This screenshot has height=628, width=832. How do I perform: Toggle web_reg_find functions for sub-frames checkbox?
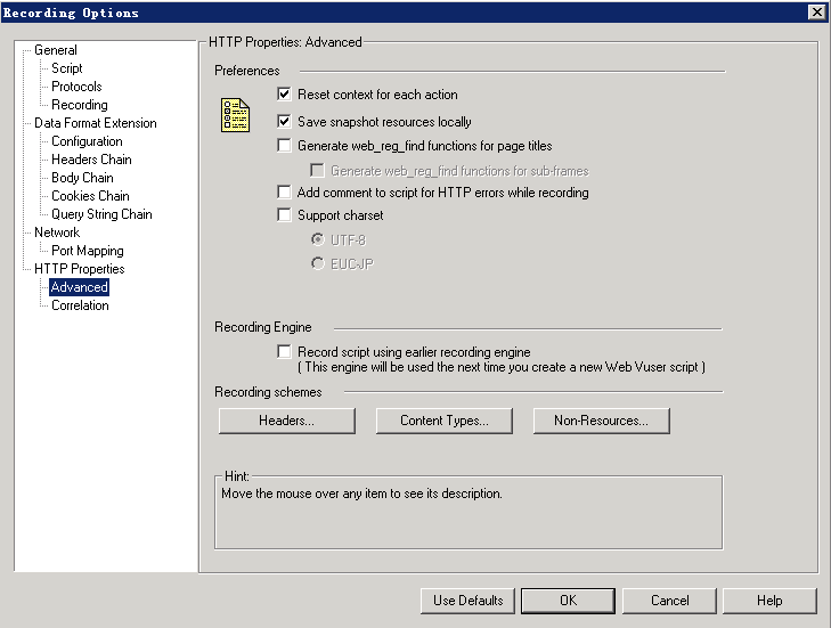pyautogui.click(x=317, y=171)
